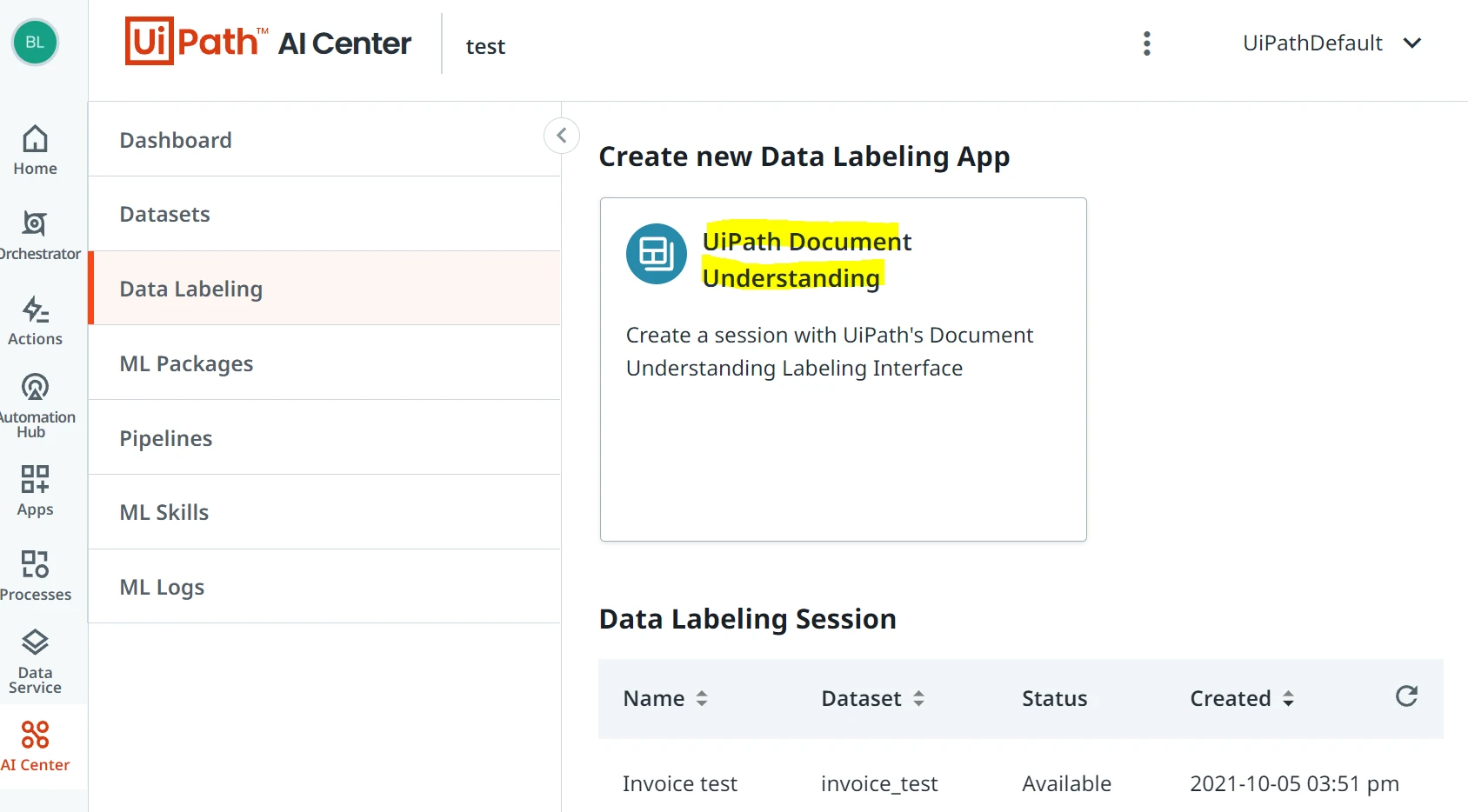
Task: Open the ML Skills menu item
Action: [x=324, y=512]
